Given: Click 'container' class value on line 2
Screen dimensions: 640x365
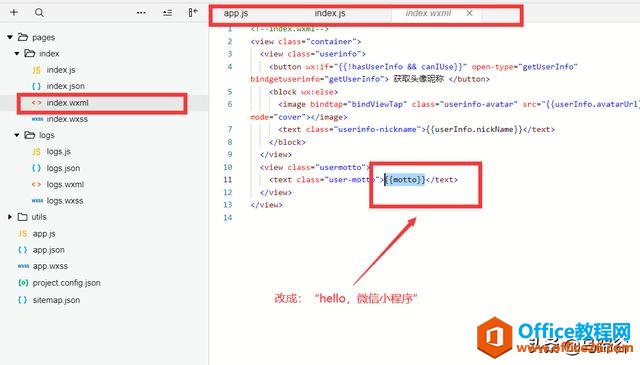Looking at the screenshot, I should click(x=332, y=42).
